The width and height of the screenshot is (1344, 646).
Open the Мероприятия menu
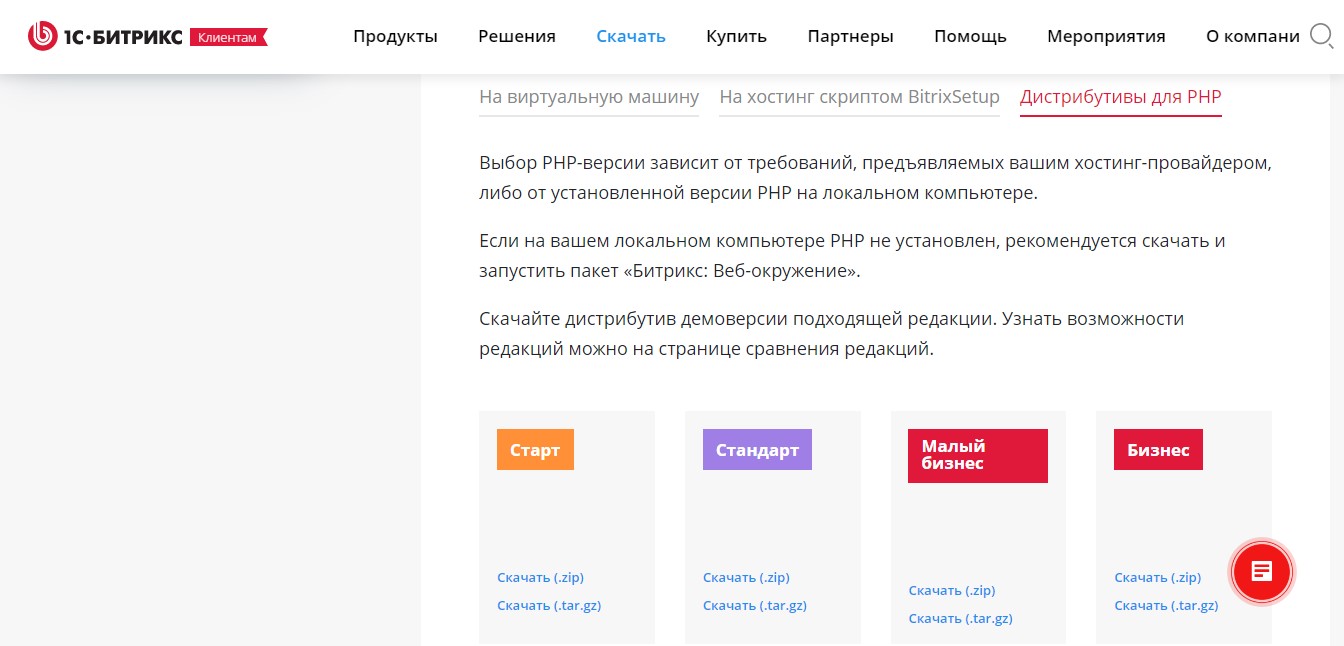point(1106,37)
